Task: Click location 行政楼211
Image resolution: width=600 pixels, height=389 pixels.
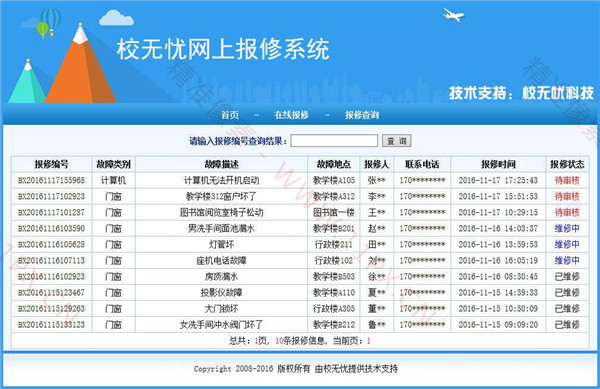Action: 334,244
